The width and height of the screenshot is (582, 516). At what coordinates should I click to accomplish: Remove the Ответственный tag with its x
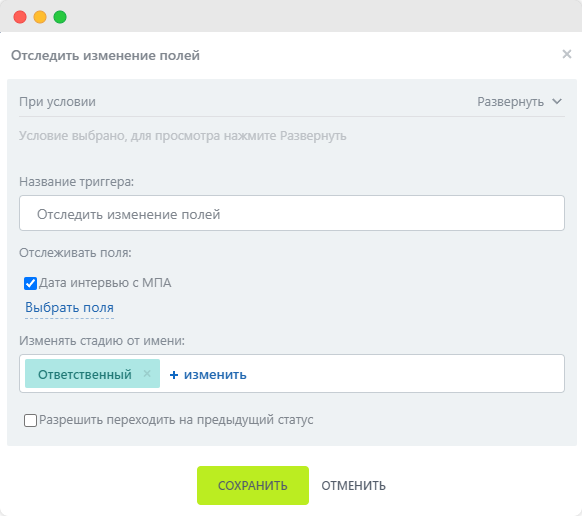pyautogui.click(x=147, y=373)
